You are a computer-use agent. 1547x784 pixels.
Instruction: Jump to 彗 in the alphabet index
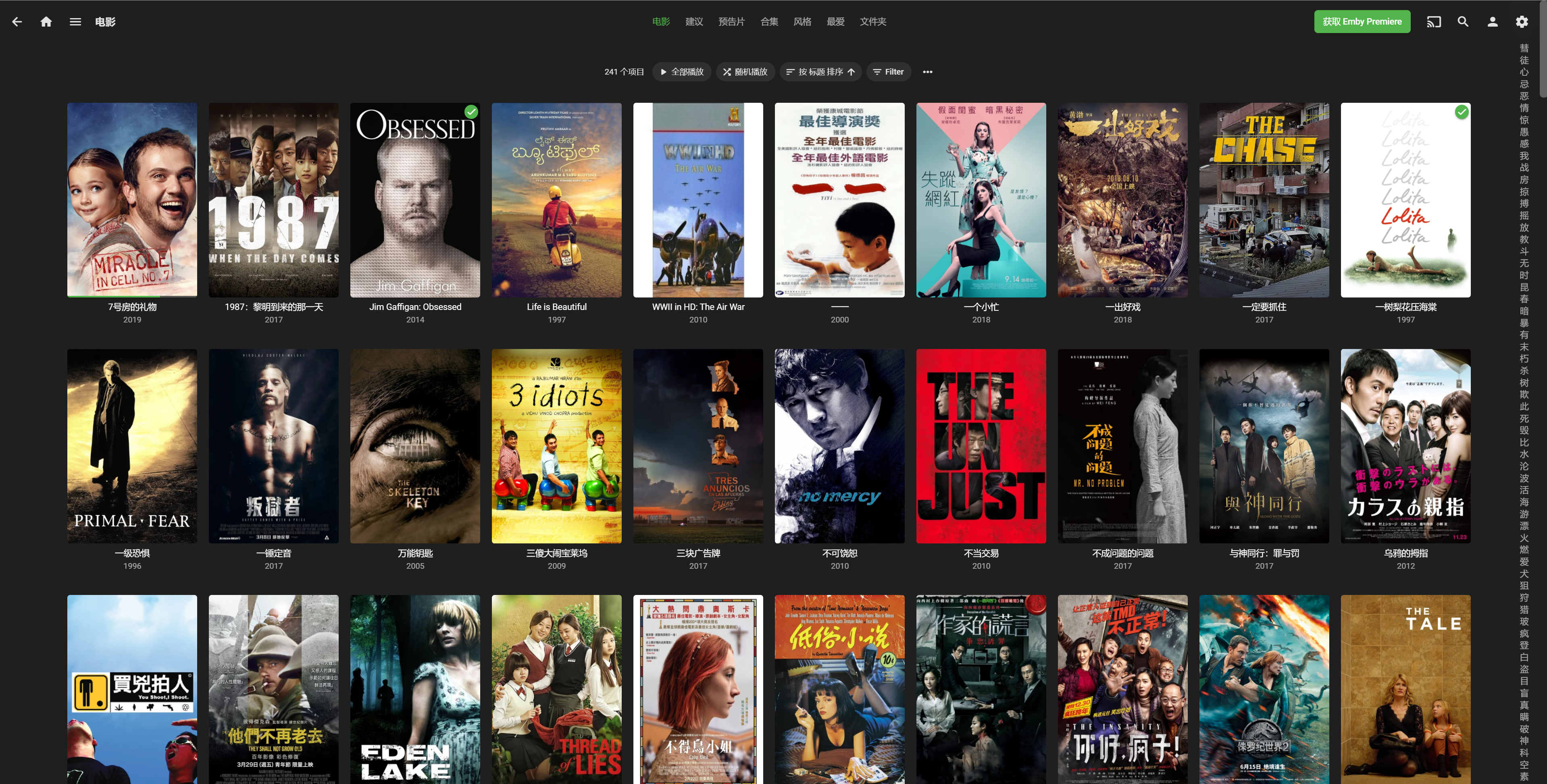pyautogui.click(x=1524, y=48)
